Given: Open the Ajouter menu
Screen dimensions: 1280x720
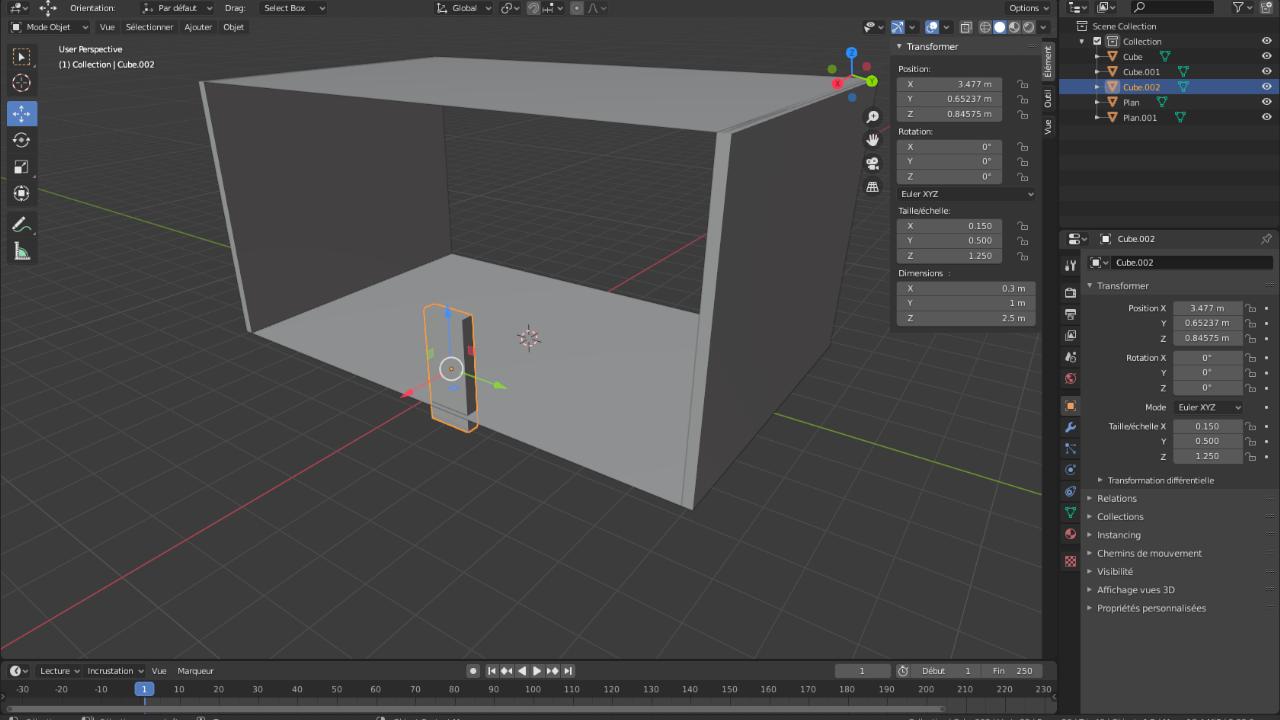Looking at the screenshot, I should pos(198,27).
